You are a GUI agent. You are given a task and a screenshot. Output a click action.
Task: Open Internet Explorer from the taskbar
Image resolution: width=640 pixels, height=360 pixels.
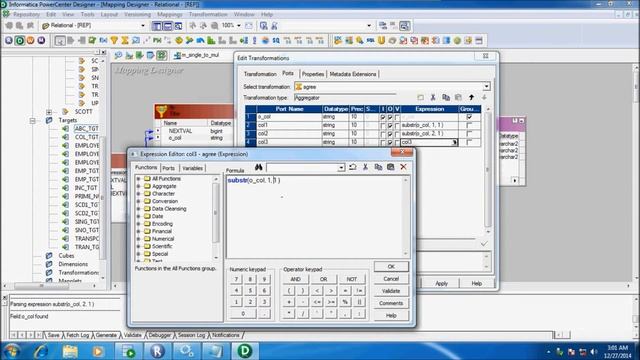[x=41, y=351]
